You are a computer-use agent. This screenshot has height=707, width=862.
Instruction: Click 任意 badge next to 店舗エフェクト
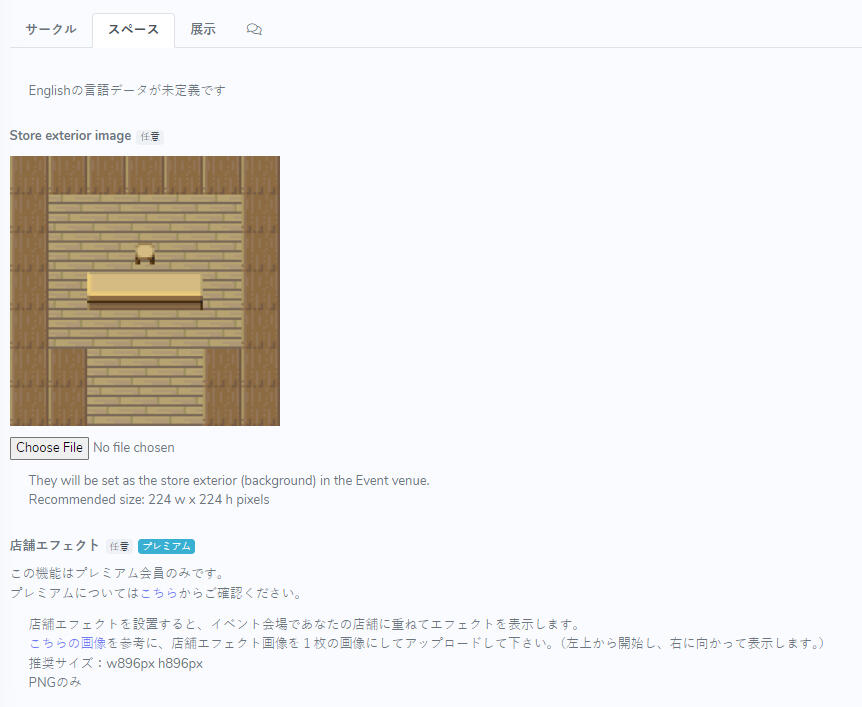click(x=119, y=546)
